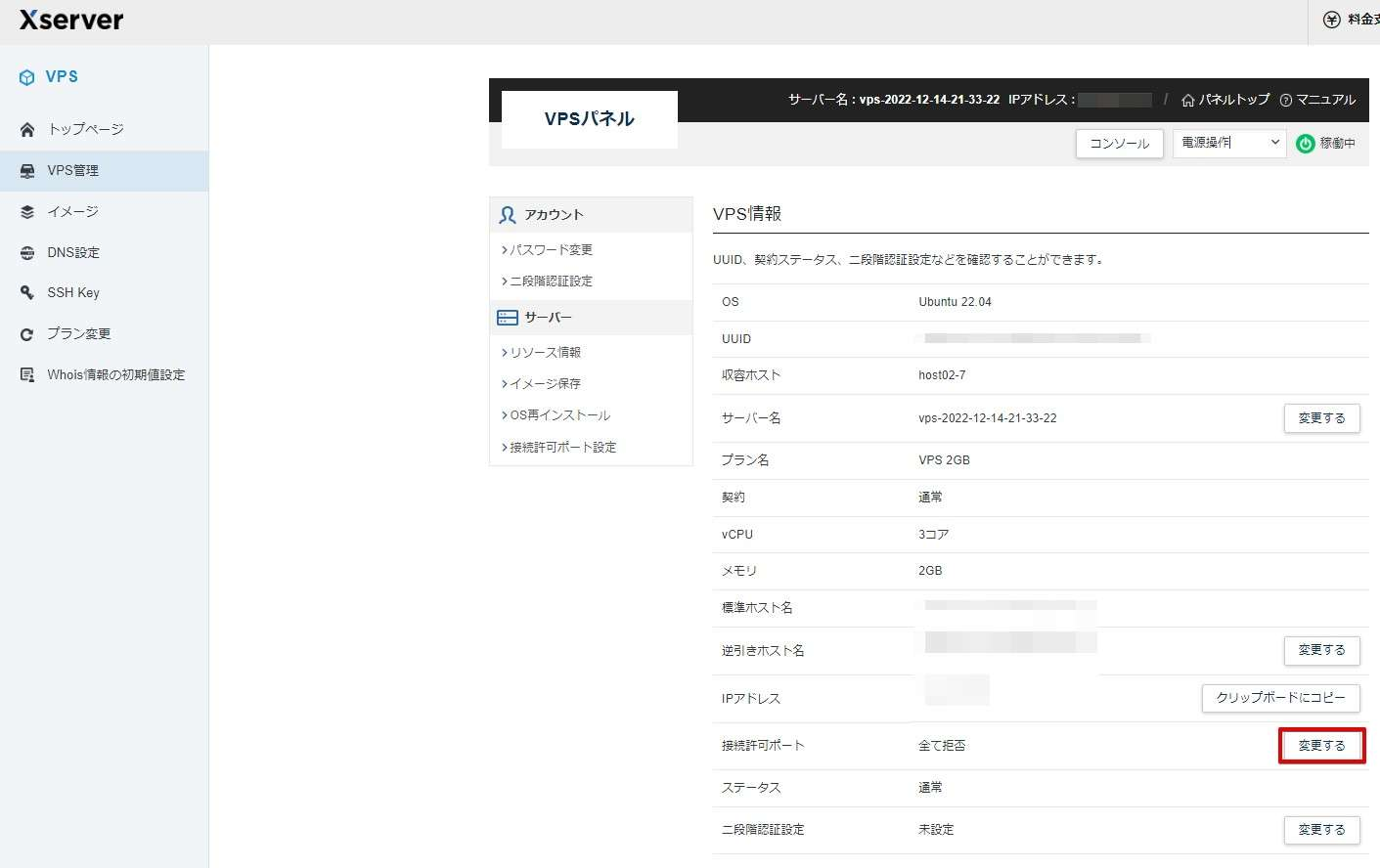The image size is (1380, 868).
Task: Click 変更する in the 二段階認証設定 row
Action: 1321,830
